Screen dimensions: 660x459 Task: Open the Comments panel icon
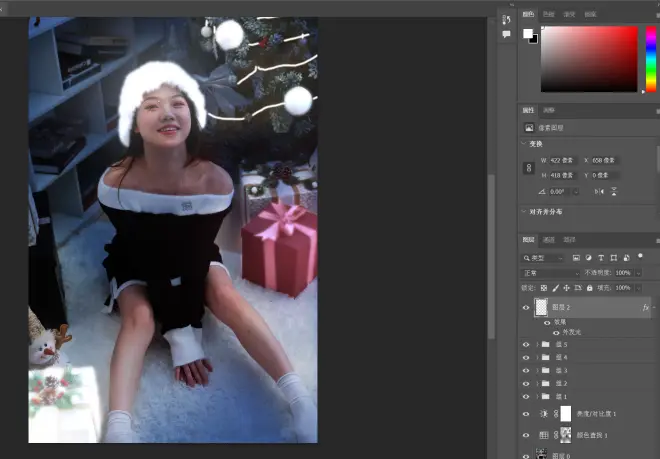click(x=506, y=34)
